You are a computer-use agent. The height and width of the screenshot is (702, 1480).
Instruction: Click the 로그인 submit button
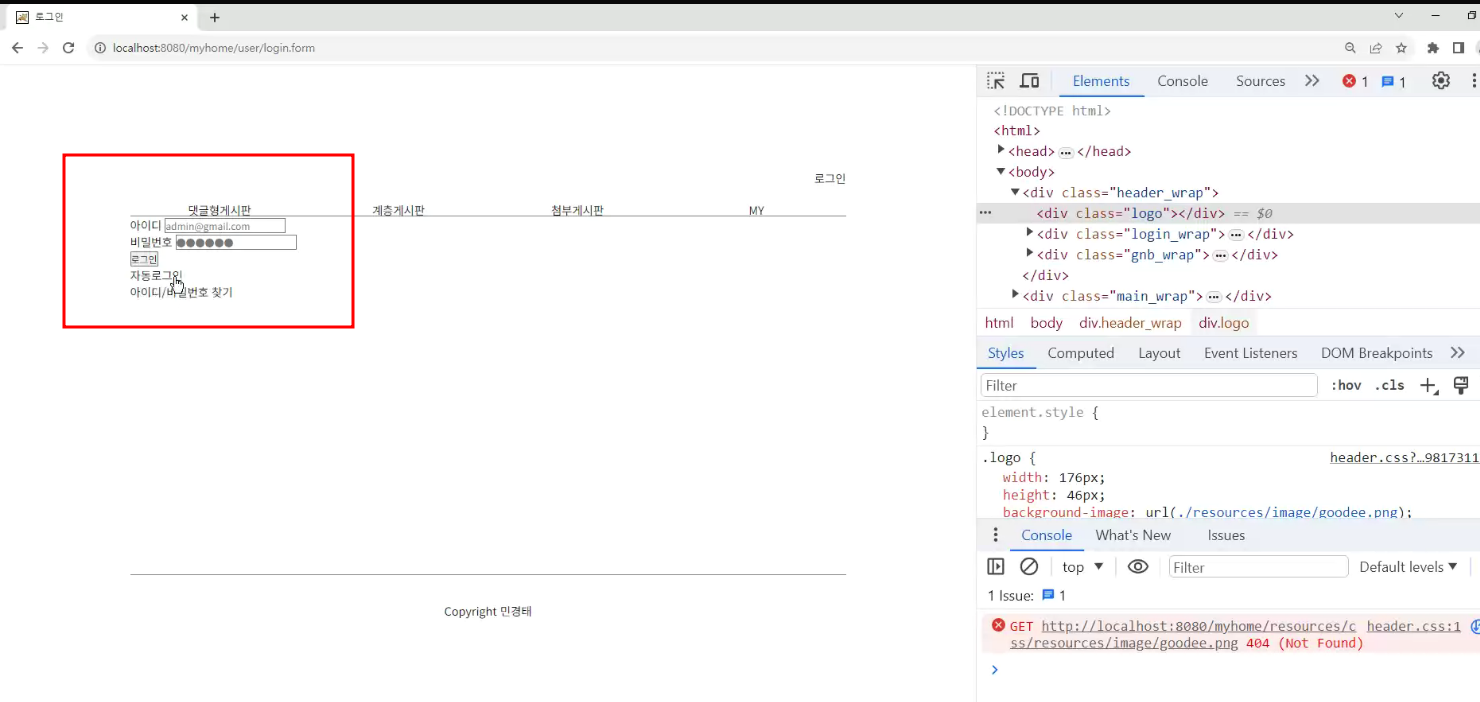click(144, 259)
